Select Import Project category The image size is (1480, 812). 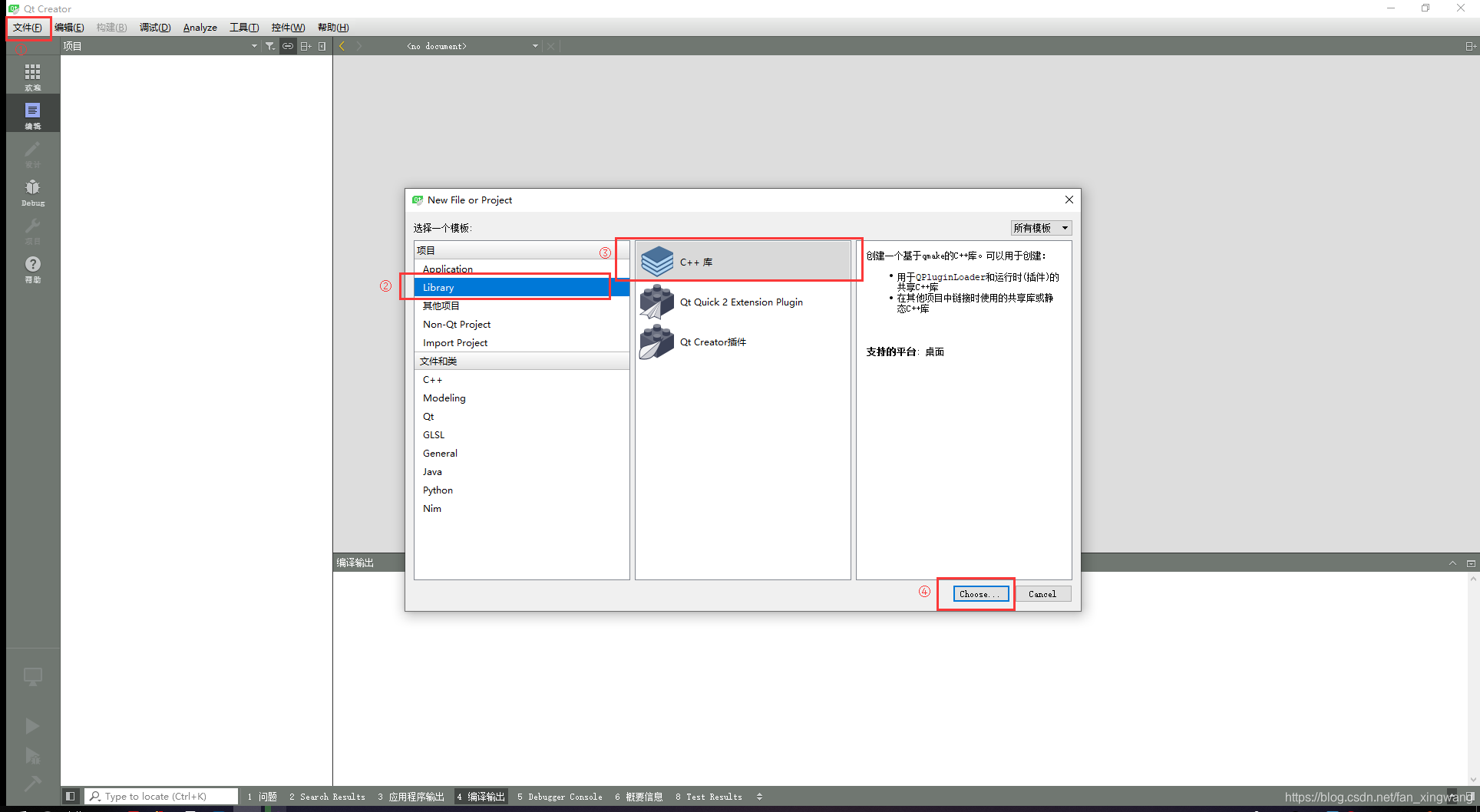(x=522, y=342)
